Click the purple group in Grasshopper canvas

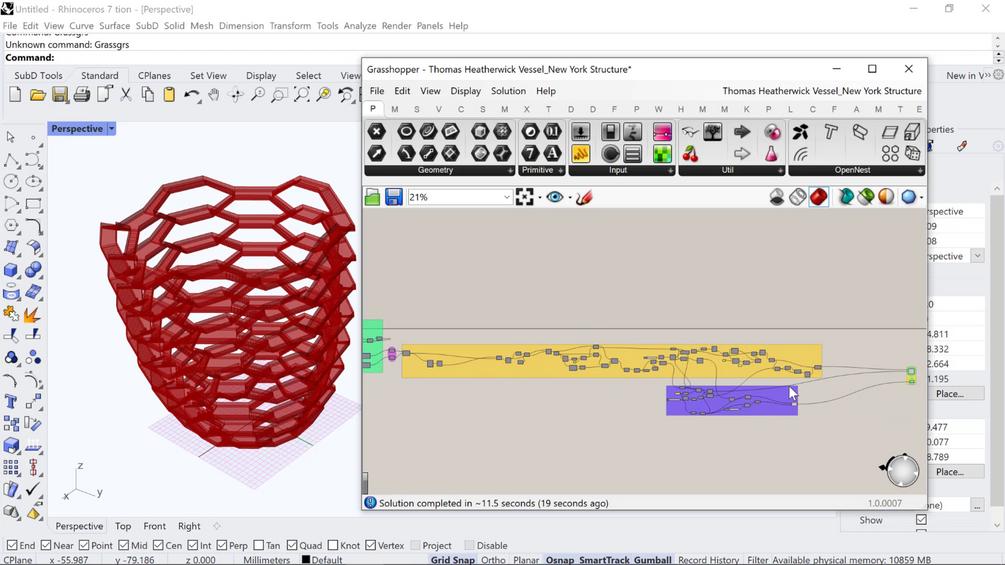(732, 400)
